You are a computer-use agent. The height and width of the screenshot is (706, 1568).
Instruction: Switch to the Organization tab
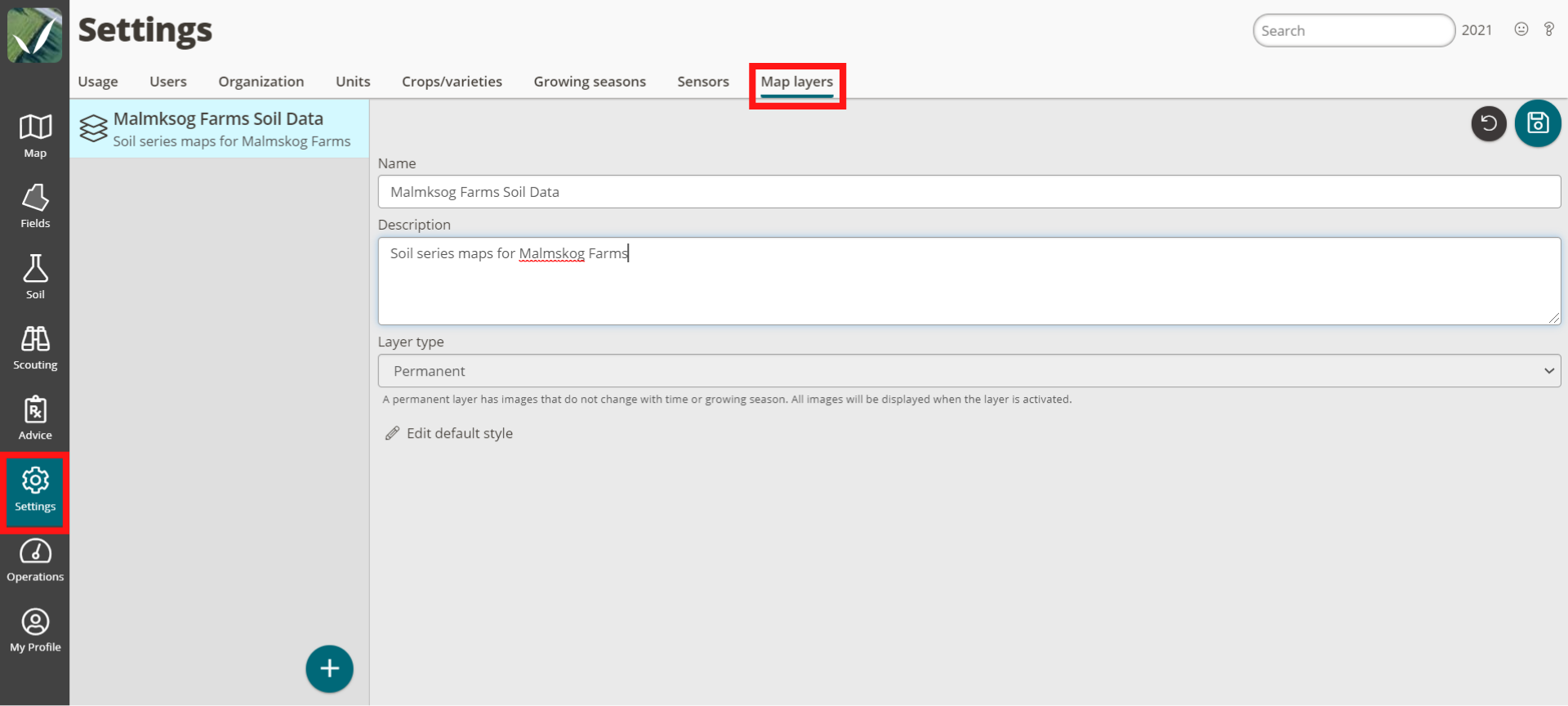261,82
